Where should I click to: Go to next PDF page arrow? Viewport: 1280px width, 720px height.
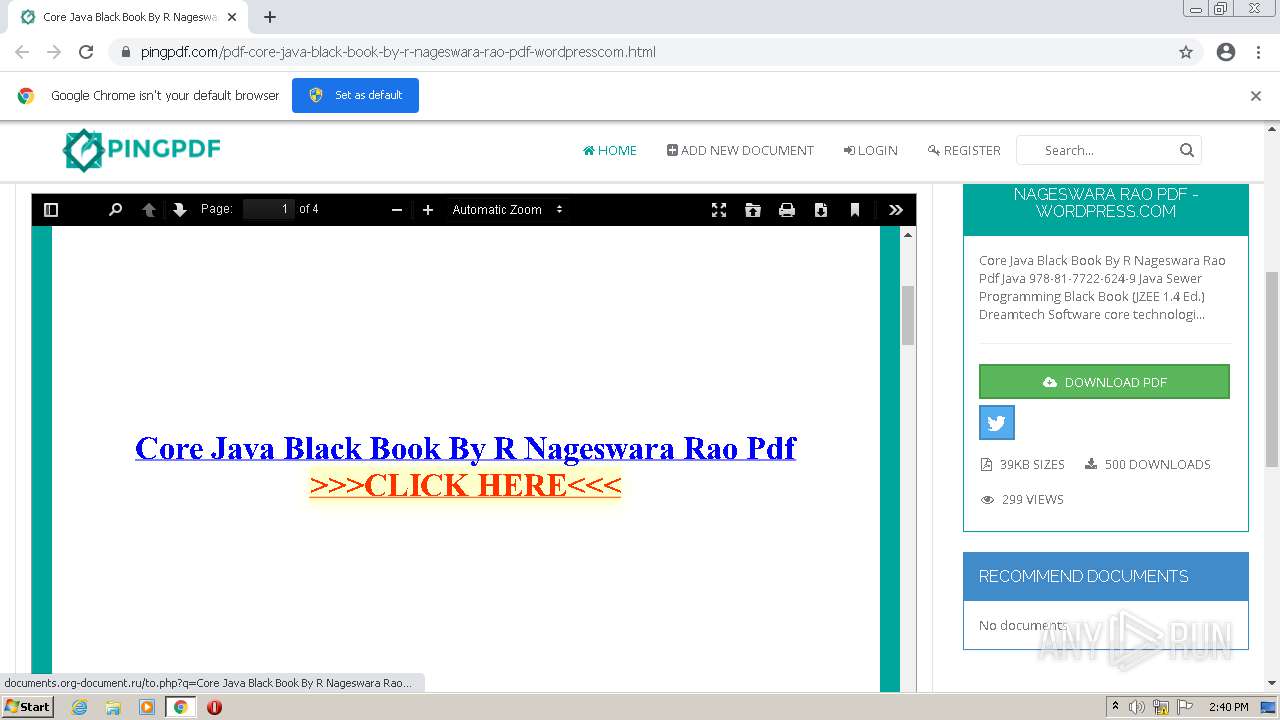pos(180,210)
